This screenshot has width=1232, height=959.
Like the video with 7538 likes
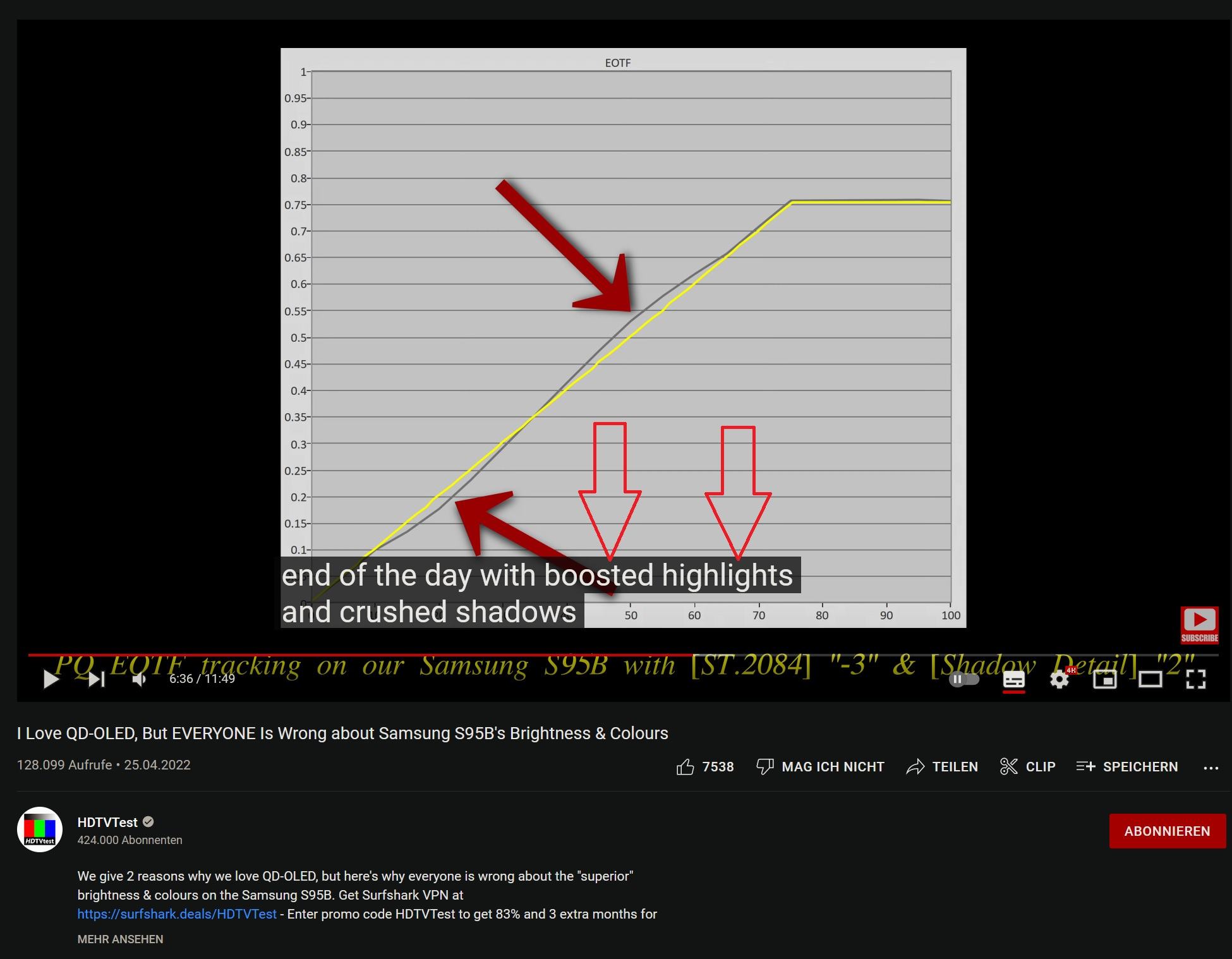(705, 766)
